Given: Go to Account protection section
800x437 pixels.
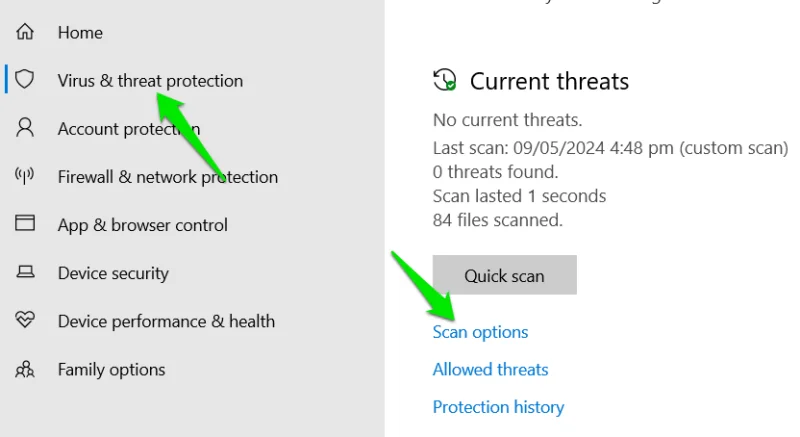Looking at the screenshot, I should [128, 129].
